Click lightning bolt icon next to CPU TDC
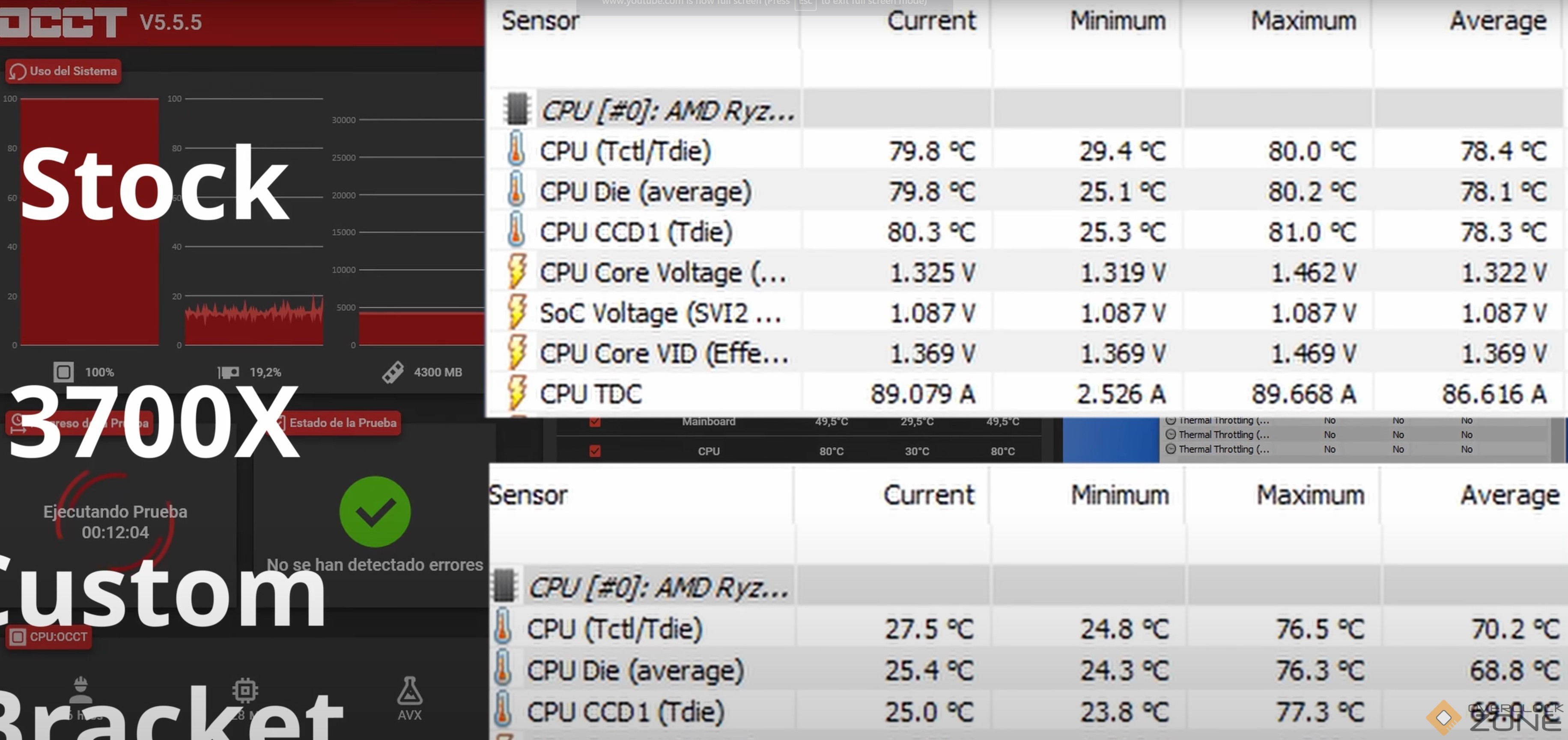 click(516, 393)
